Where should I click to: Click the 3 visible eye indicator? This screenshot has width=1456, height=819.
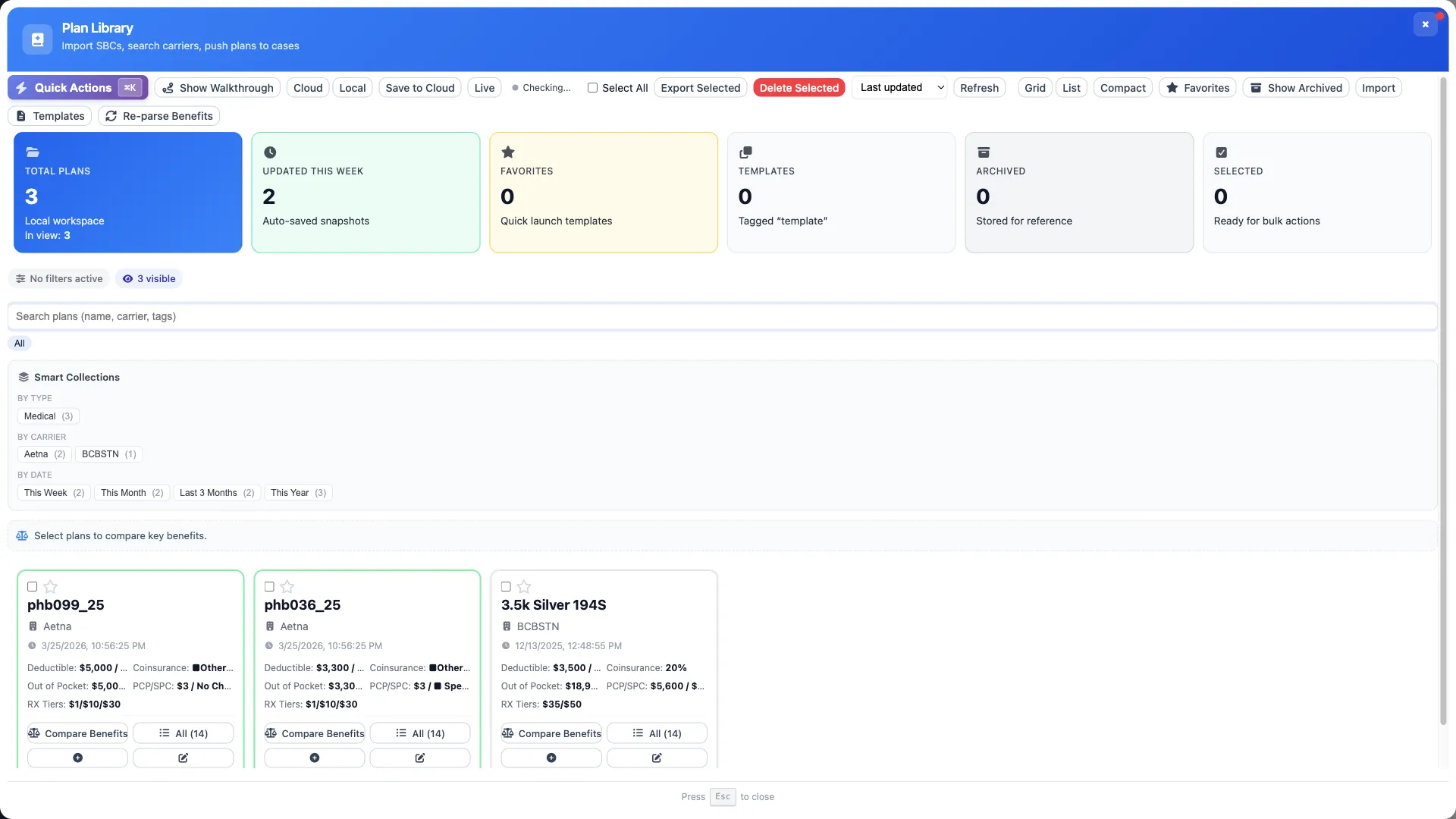[149, 278]
